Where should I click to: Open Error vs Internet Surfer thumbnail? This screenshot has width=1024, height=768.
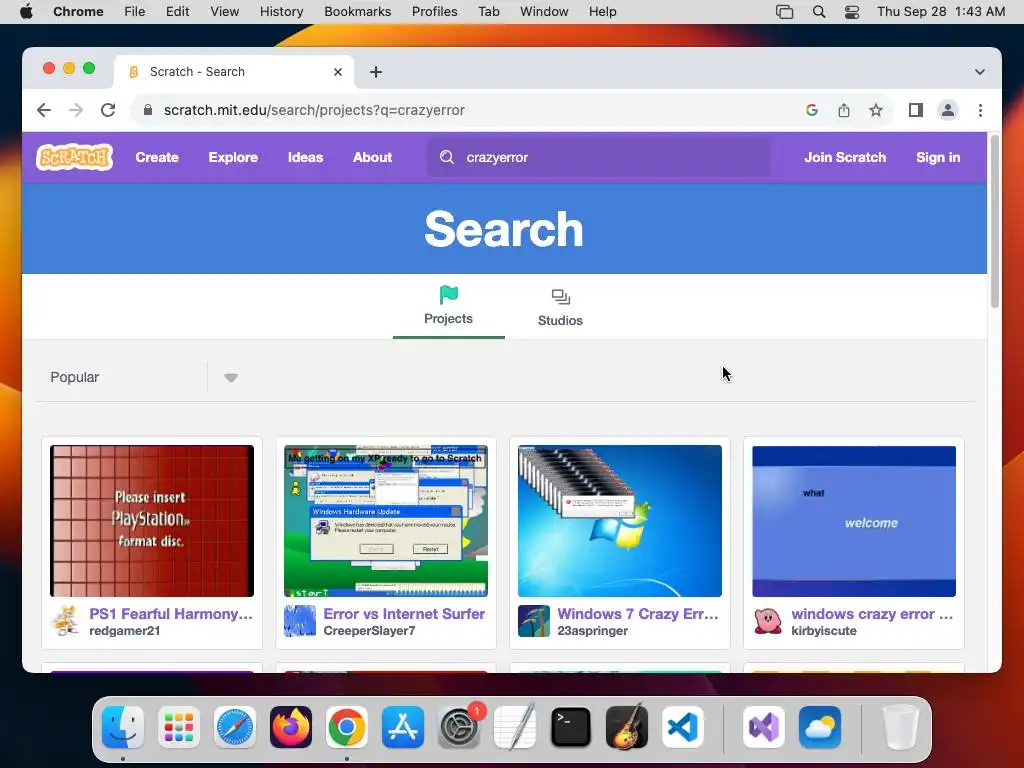pos(386,521)
